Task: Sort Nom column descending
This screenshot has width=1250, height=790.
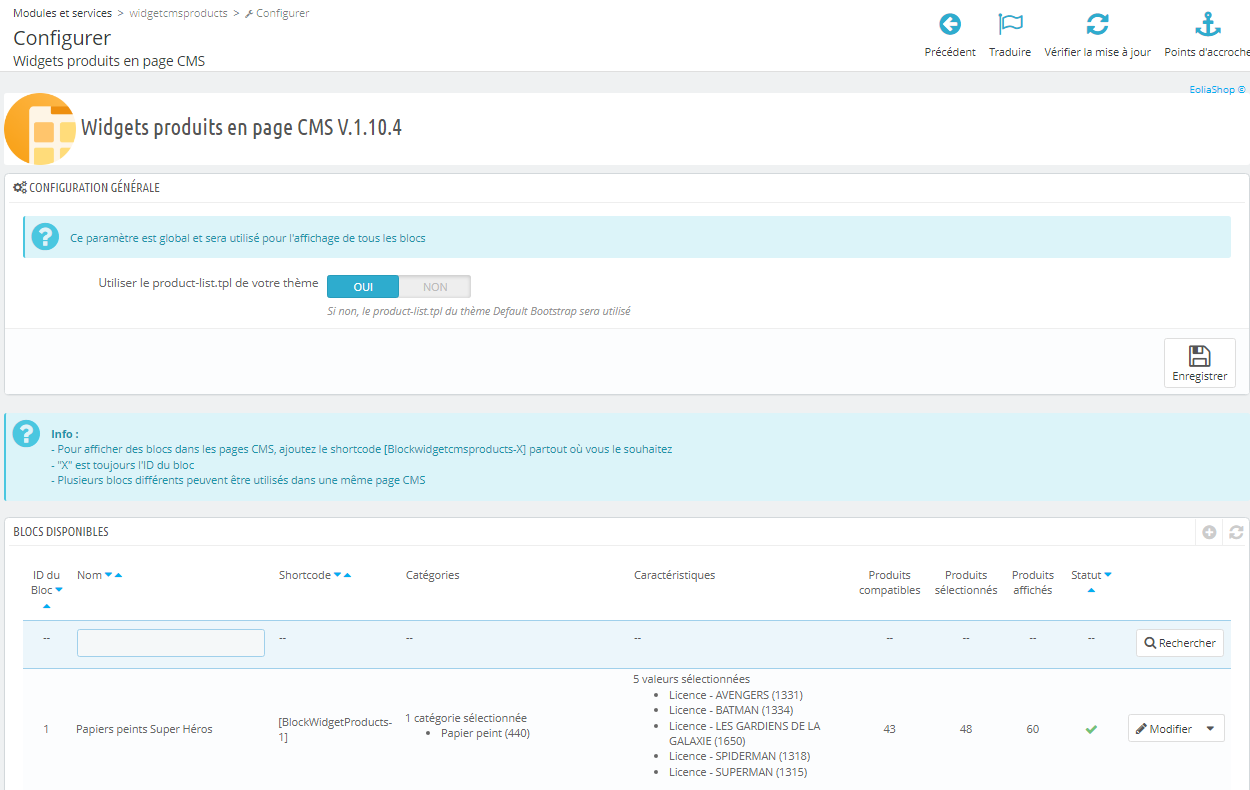Action: pos(109,575)
